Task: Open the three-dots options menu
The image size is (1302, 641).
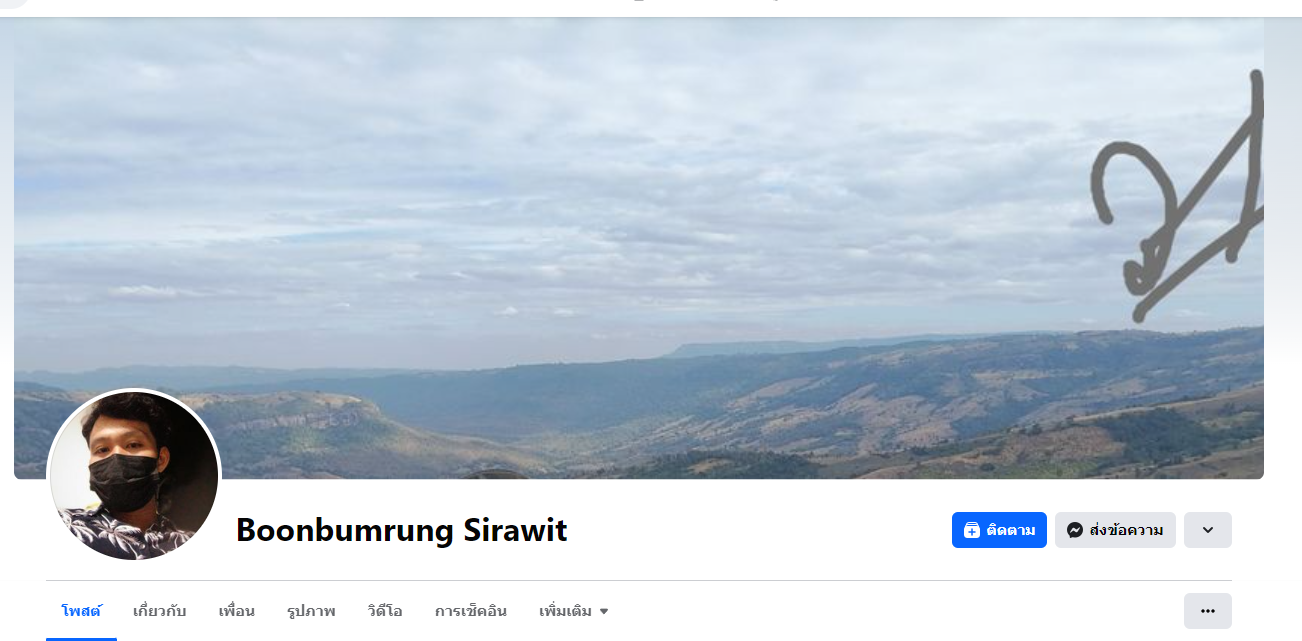Action: 1208,611
